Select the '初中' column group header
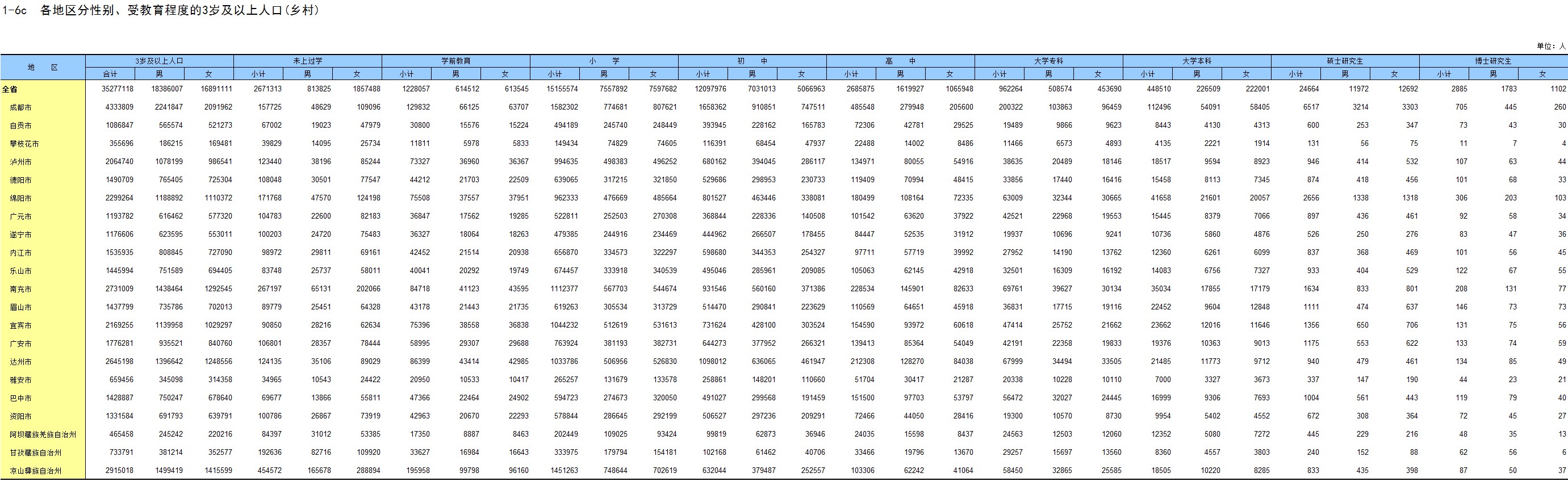This screenshot has width=1568, height=498. (x=752, y=61)
